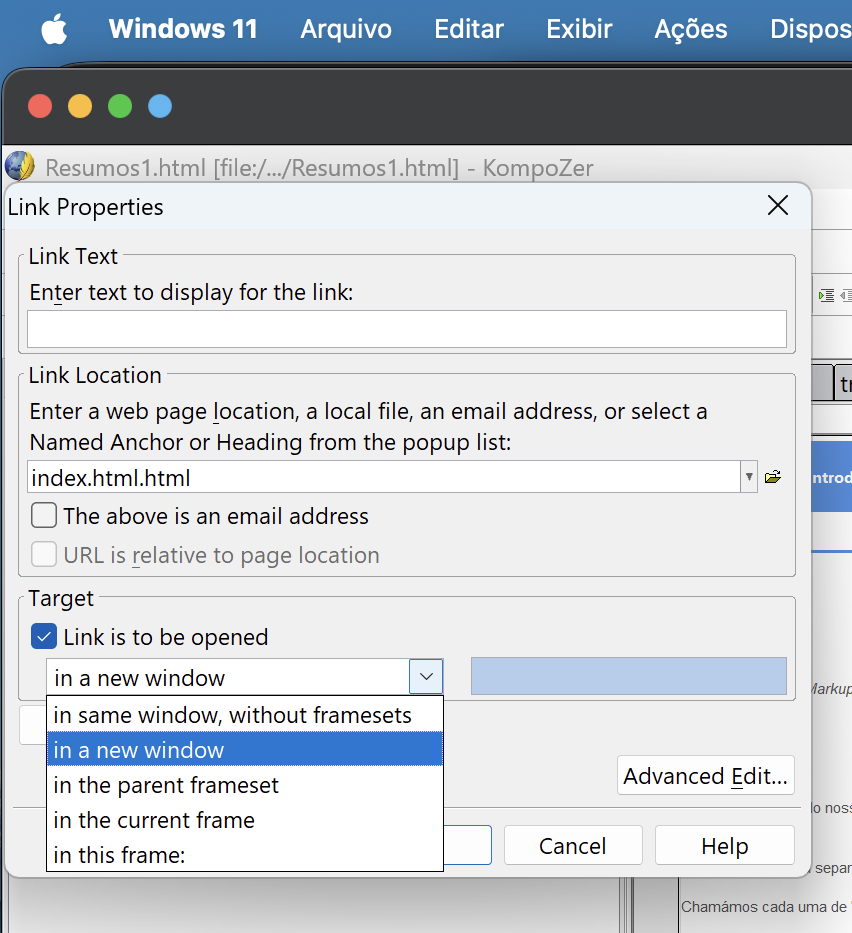Click the blue fourth window control button
Screen dimensions: 852x933
[160, 106]
